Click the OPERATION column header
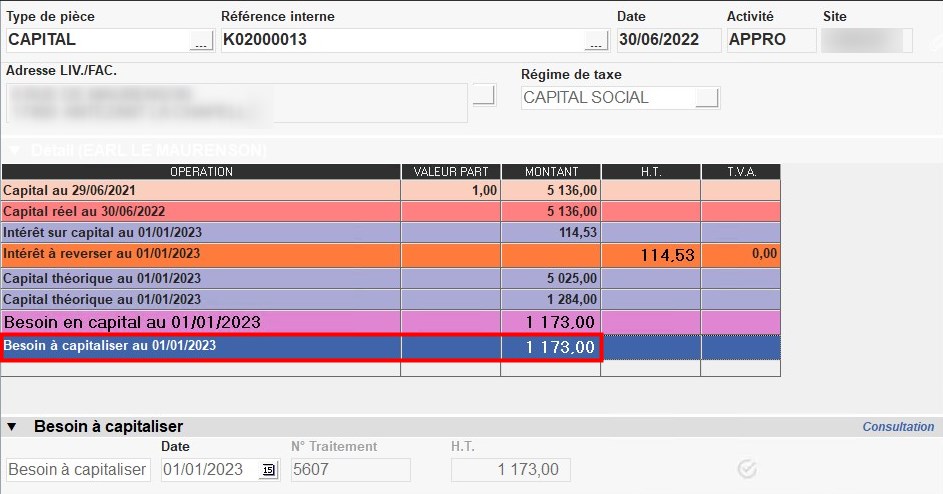The height and width of the screenshot is (494, 943). (201, 172)
